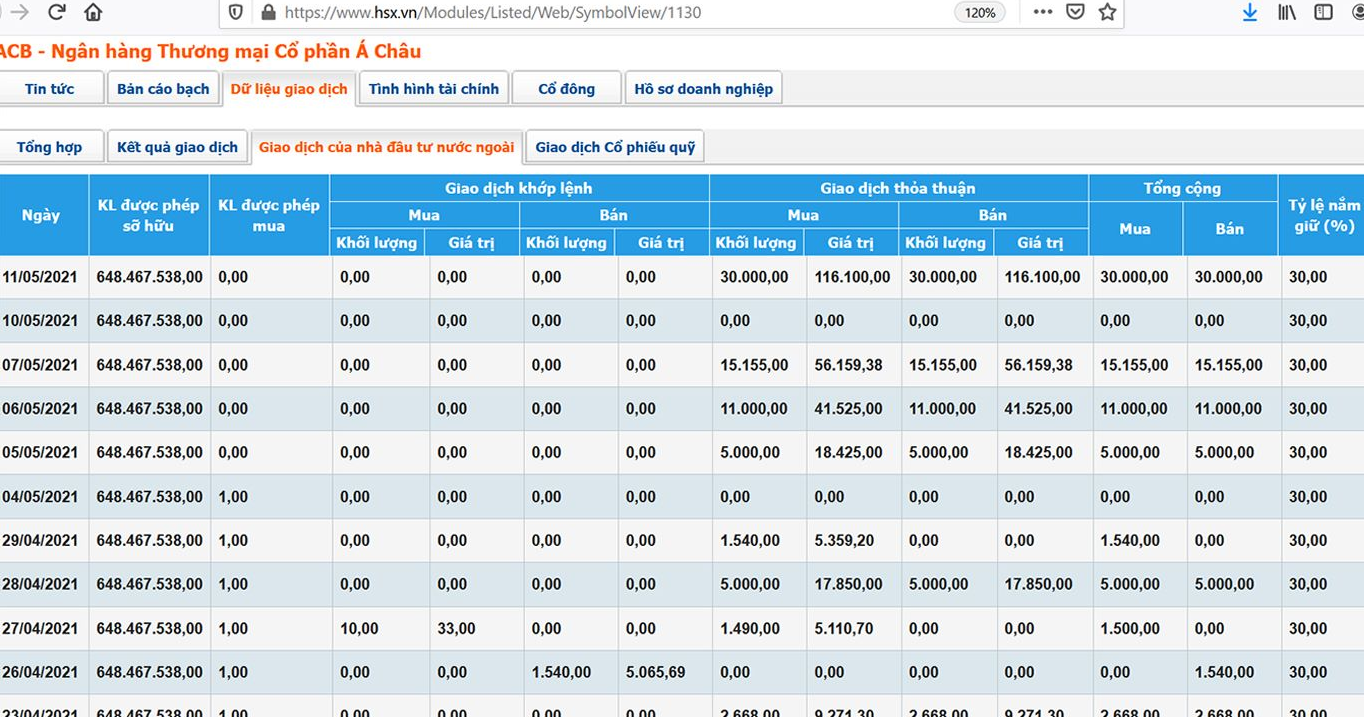The width and height of the screenshot is (1364, 717).
Task: Open page actions three-dot menu
Action: pos(1042,12)
